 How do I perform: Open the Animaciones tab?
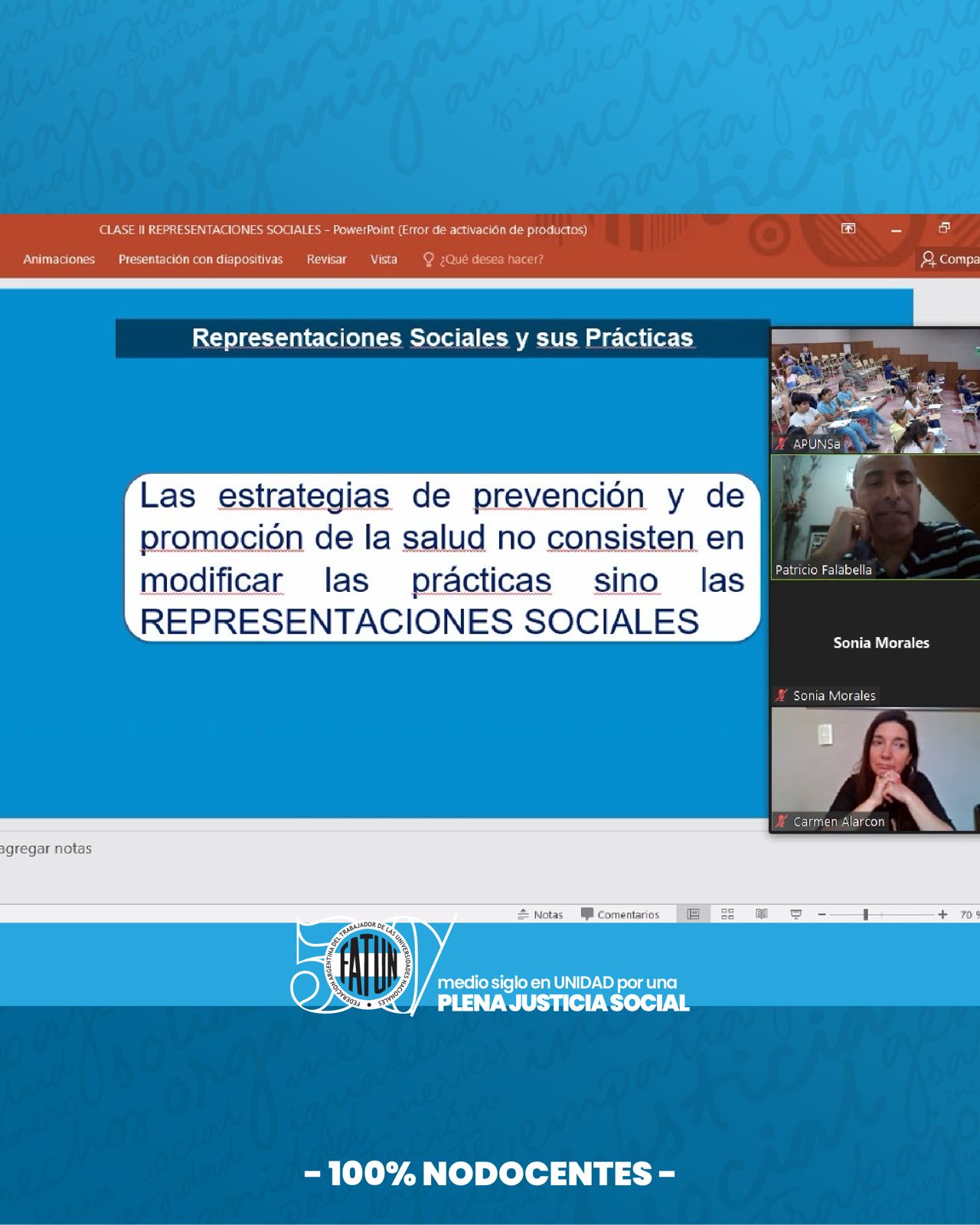click(59, 260)
